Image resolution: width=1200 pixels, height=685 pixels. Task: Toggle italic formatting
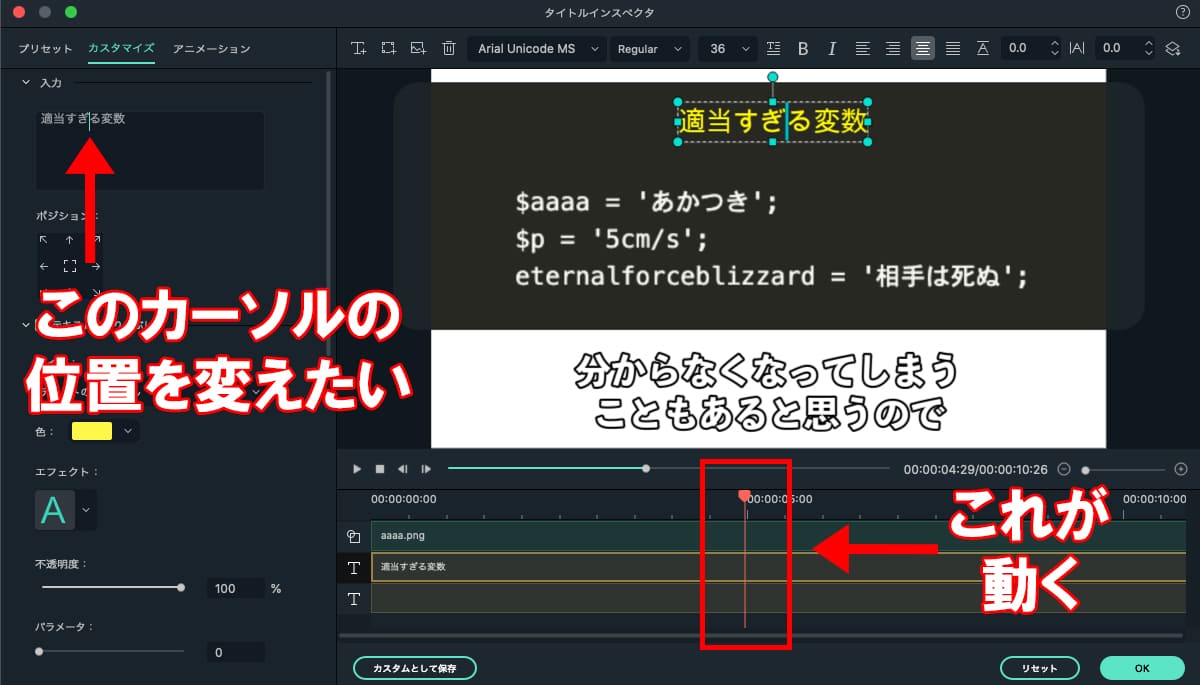tap(832, 48)
